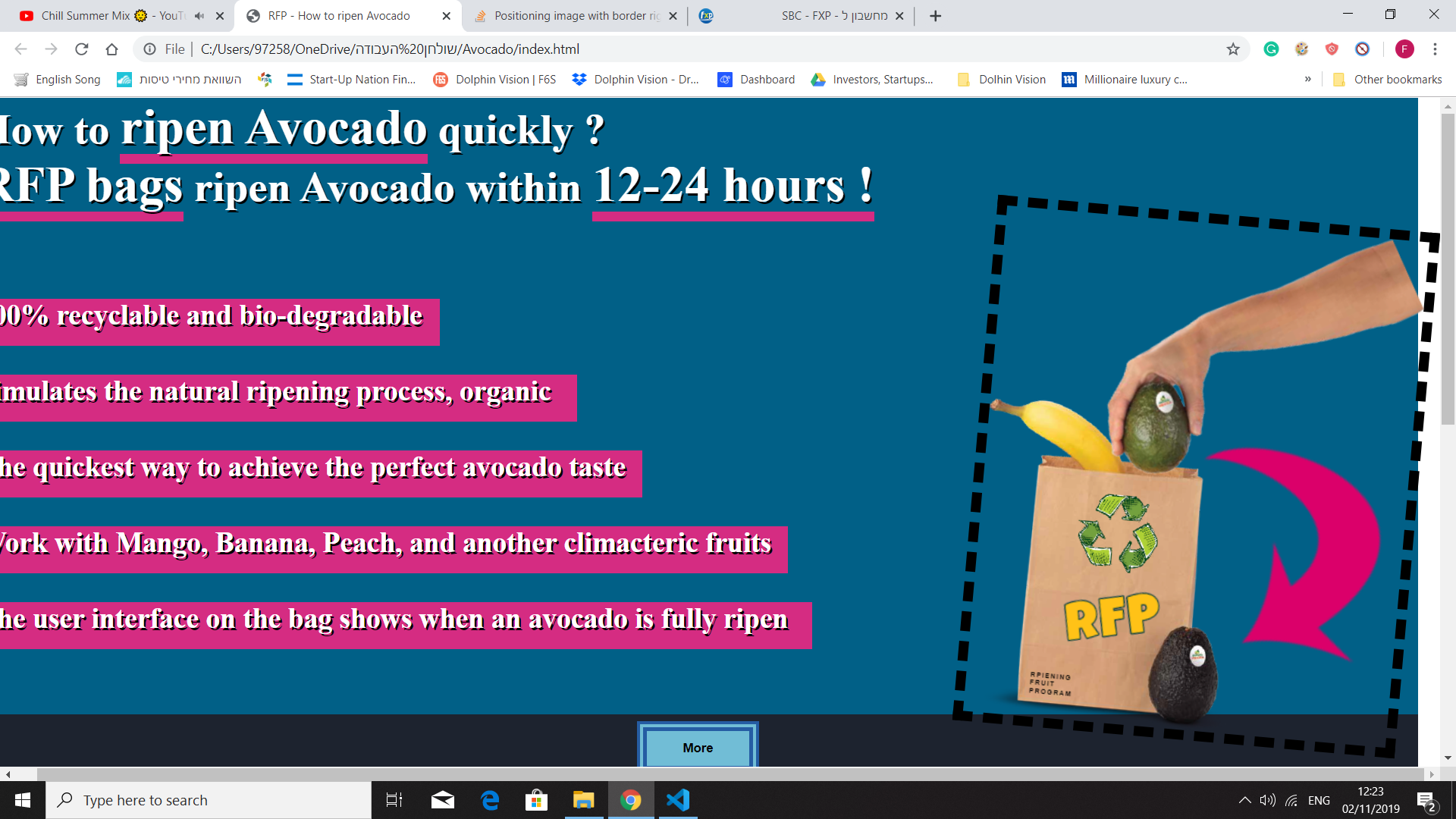Click inside the address bar

[531, 49]
